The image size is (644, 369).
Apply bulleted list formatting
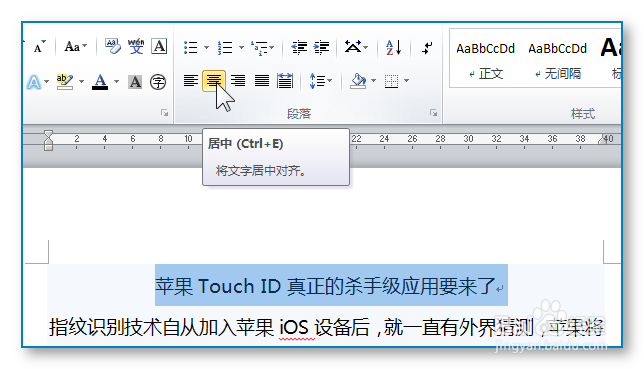pos(191,48)
